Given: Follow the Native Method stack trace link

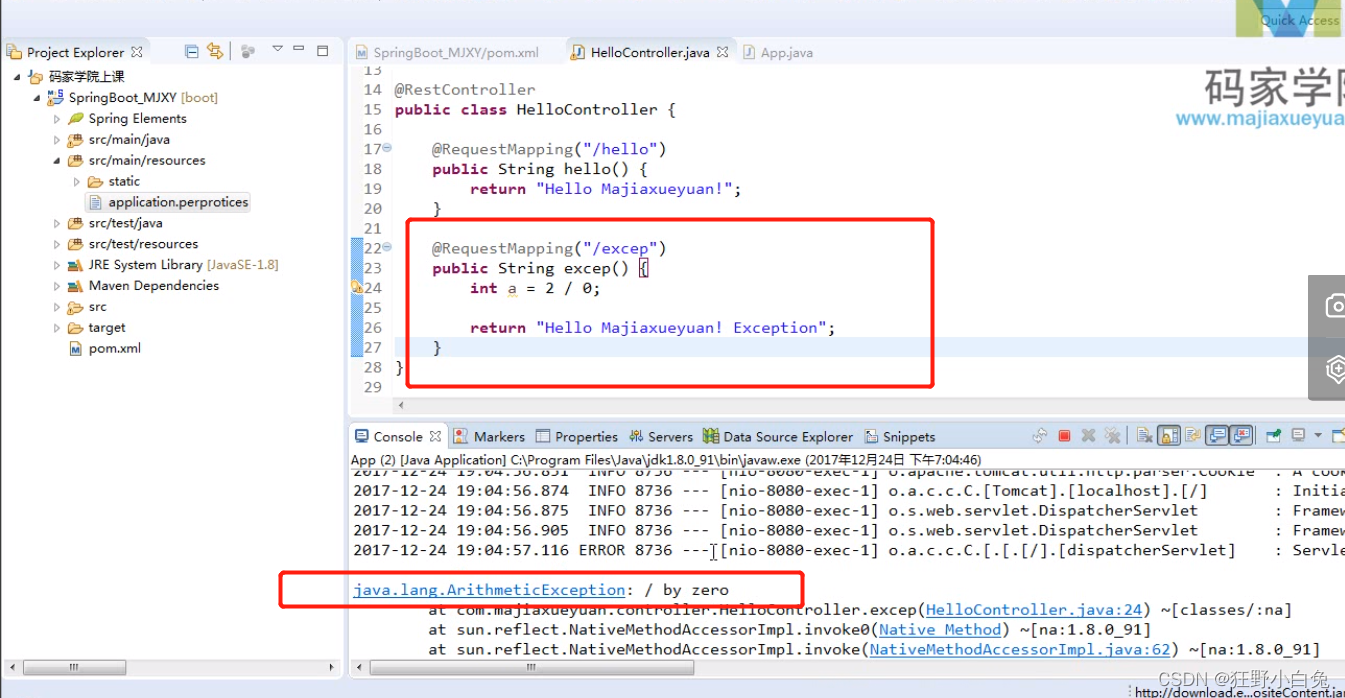Looking at the screenshot, I should (x=940, y=629).
